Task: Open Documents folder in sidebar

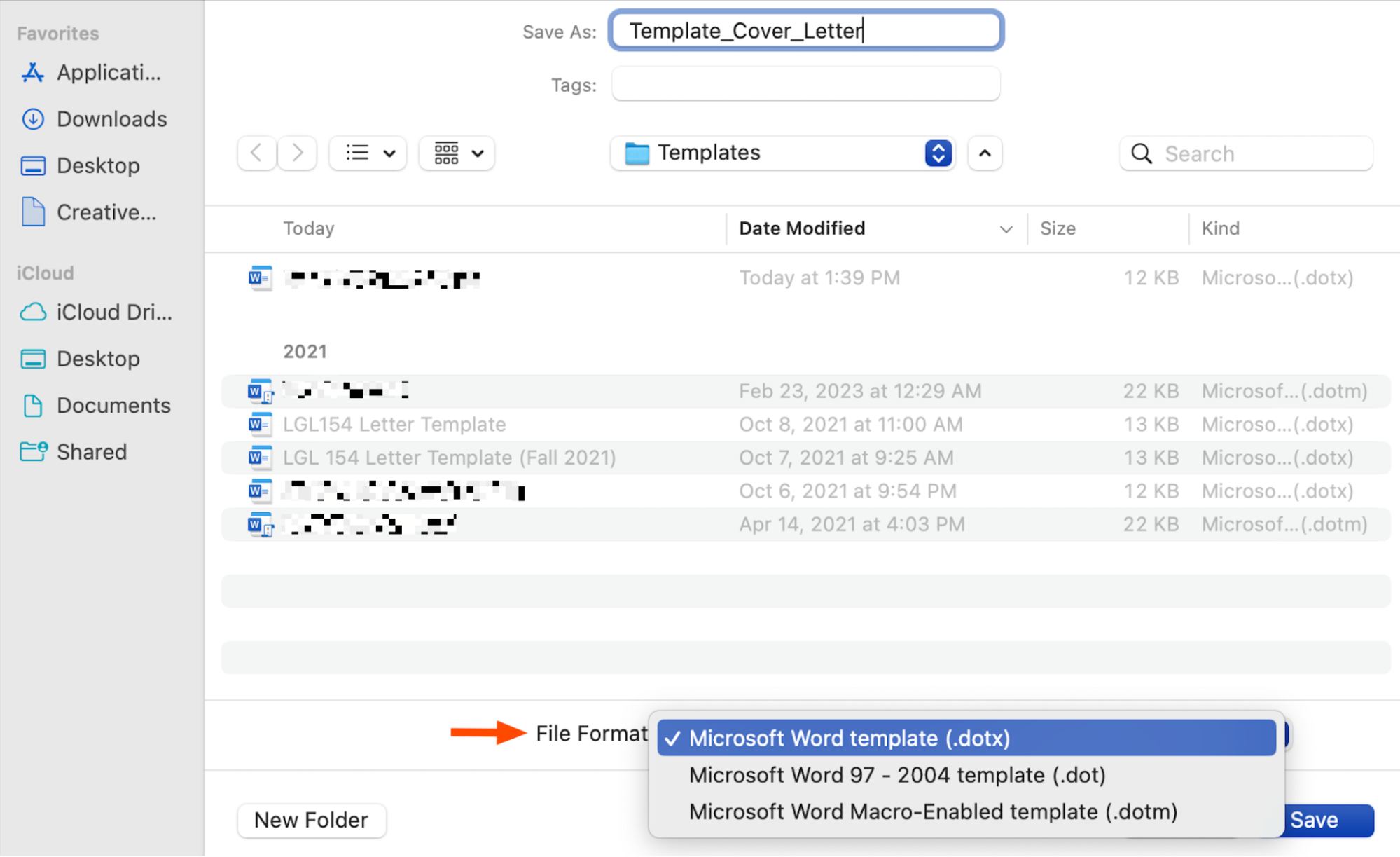Action: pos(95,405)
